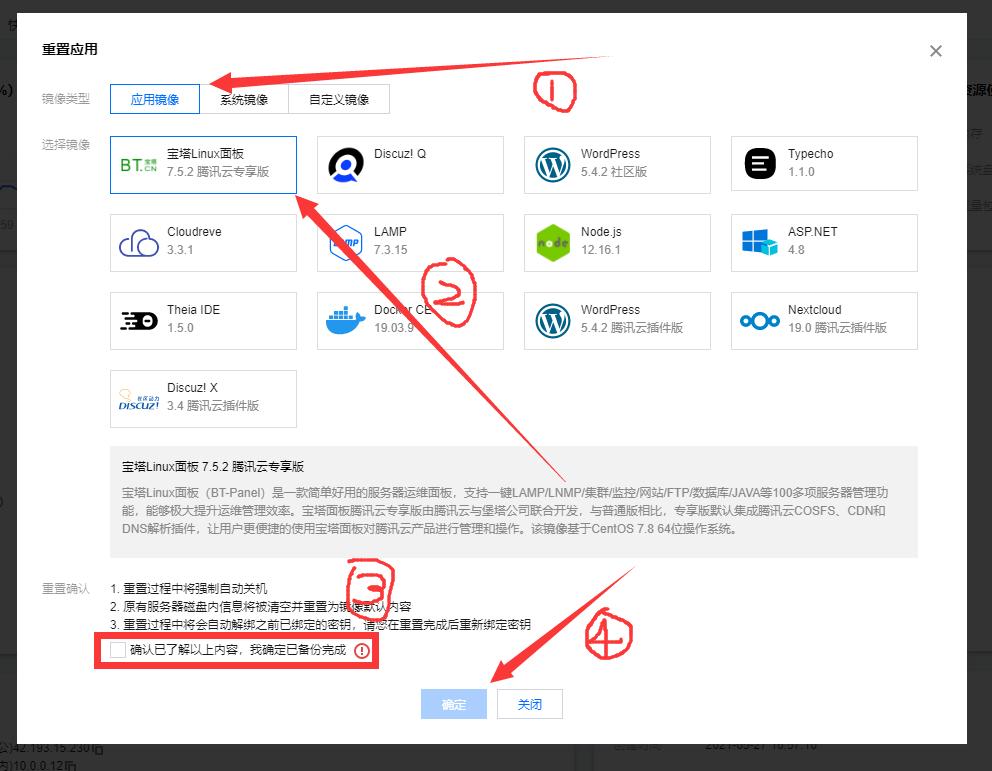Viewport: 992px width, 771px height.
Task: Pick the Nextcloud 19.0 腾讯云插件版 text
Action: (837, 328)
